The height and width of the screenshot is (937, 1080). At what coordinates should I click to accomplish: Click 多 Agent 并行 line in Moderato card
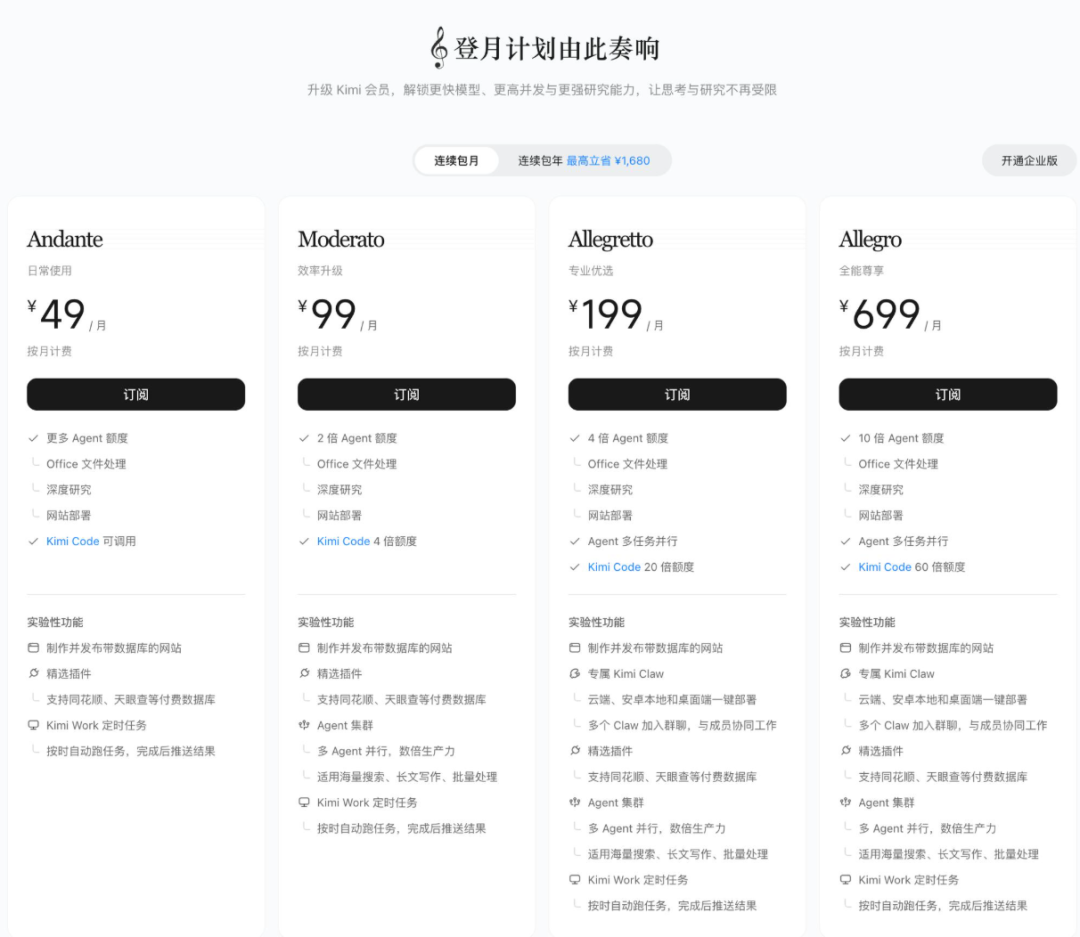pos(386,751)
